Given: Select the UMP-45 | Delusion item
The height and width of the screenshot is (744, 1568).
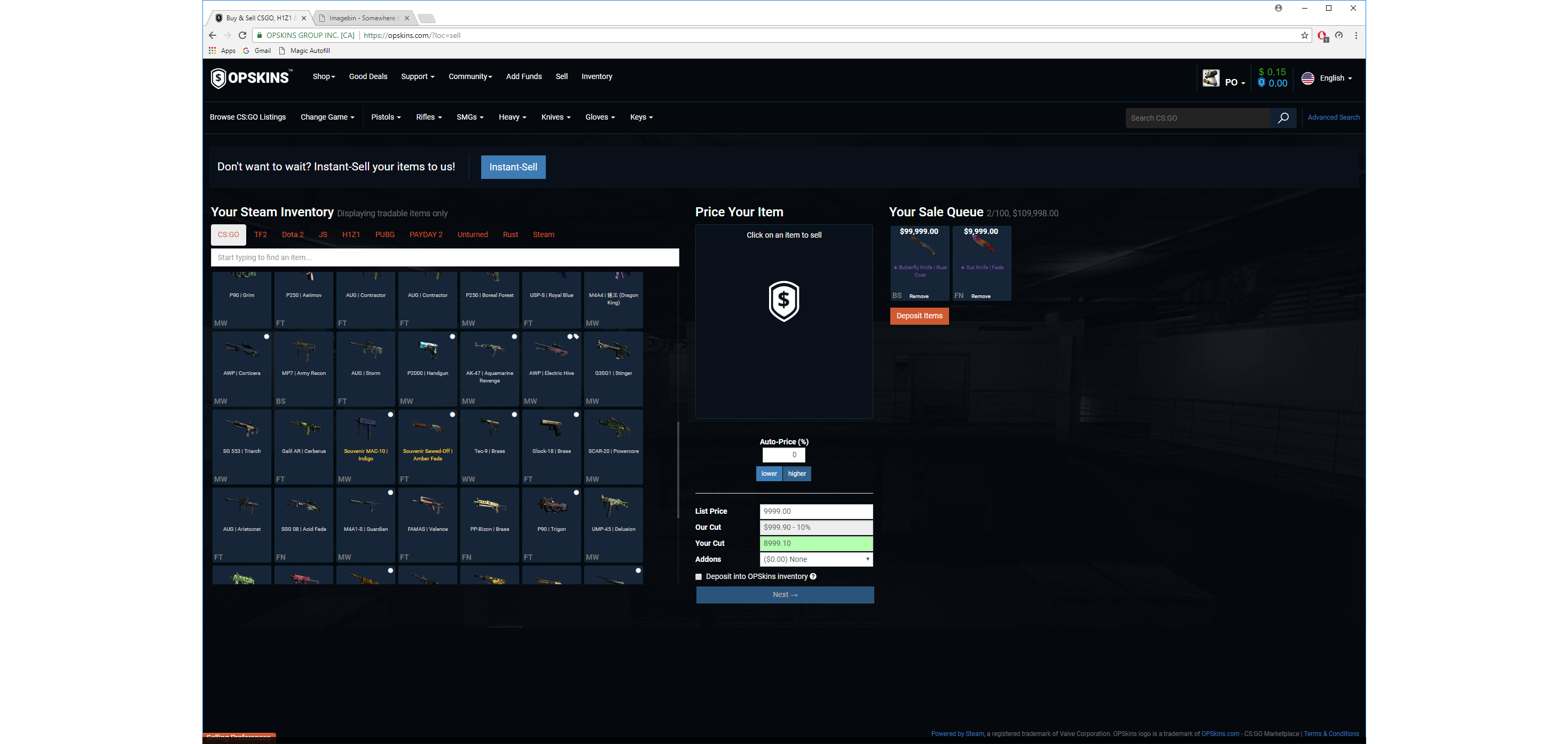Looking at the screenshot, I should pos(614,525).
